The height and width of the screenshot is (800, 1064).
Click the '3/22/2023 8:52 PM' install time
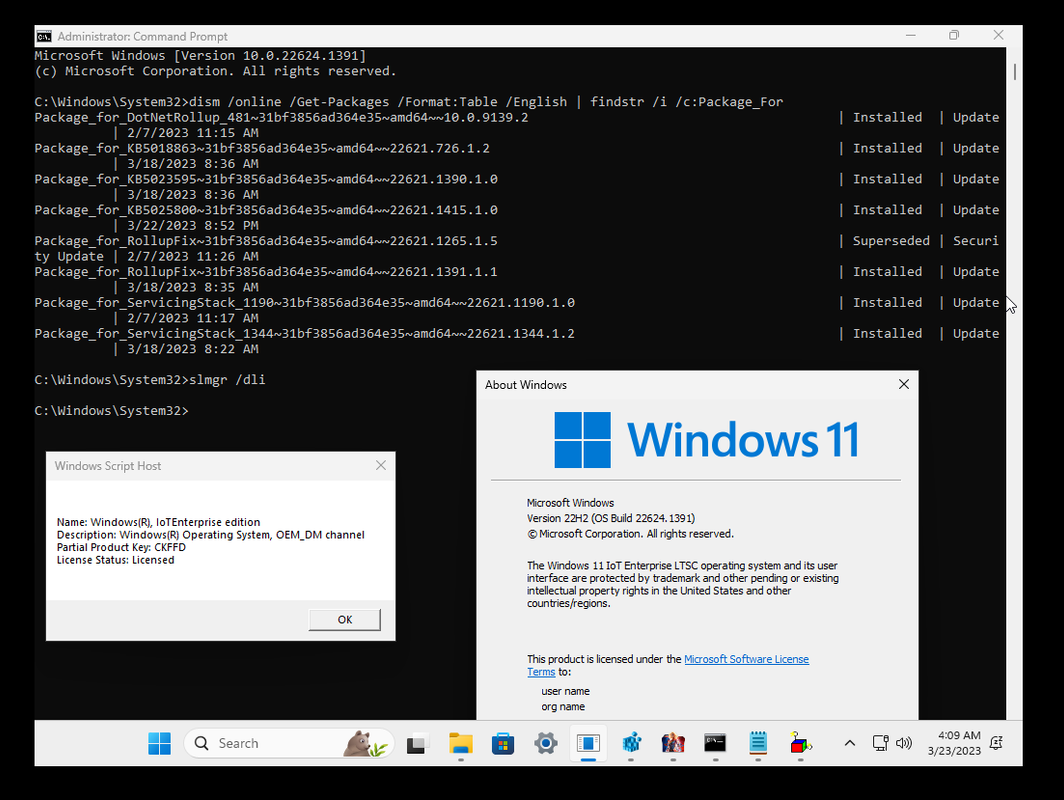(193, 226)
